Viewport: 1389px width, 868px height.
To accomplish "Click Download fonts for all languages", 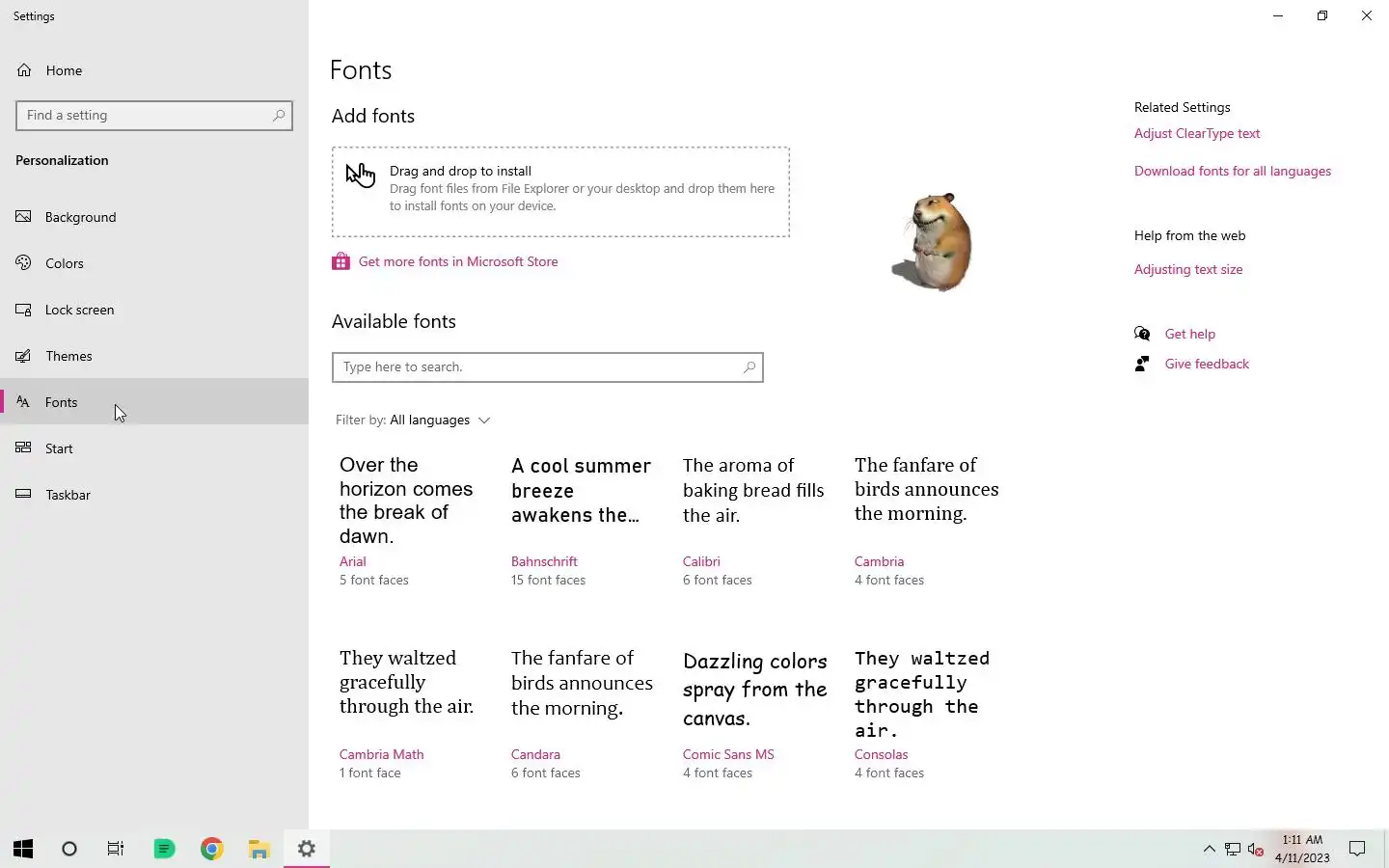I will point(1233,171).
